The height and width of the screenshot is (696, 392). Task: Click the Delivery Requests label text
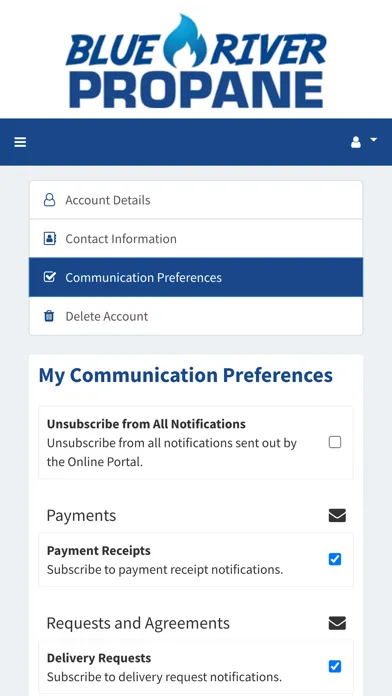pos(99,658)
